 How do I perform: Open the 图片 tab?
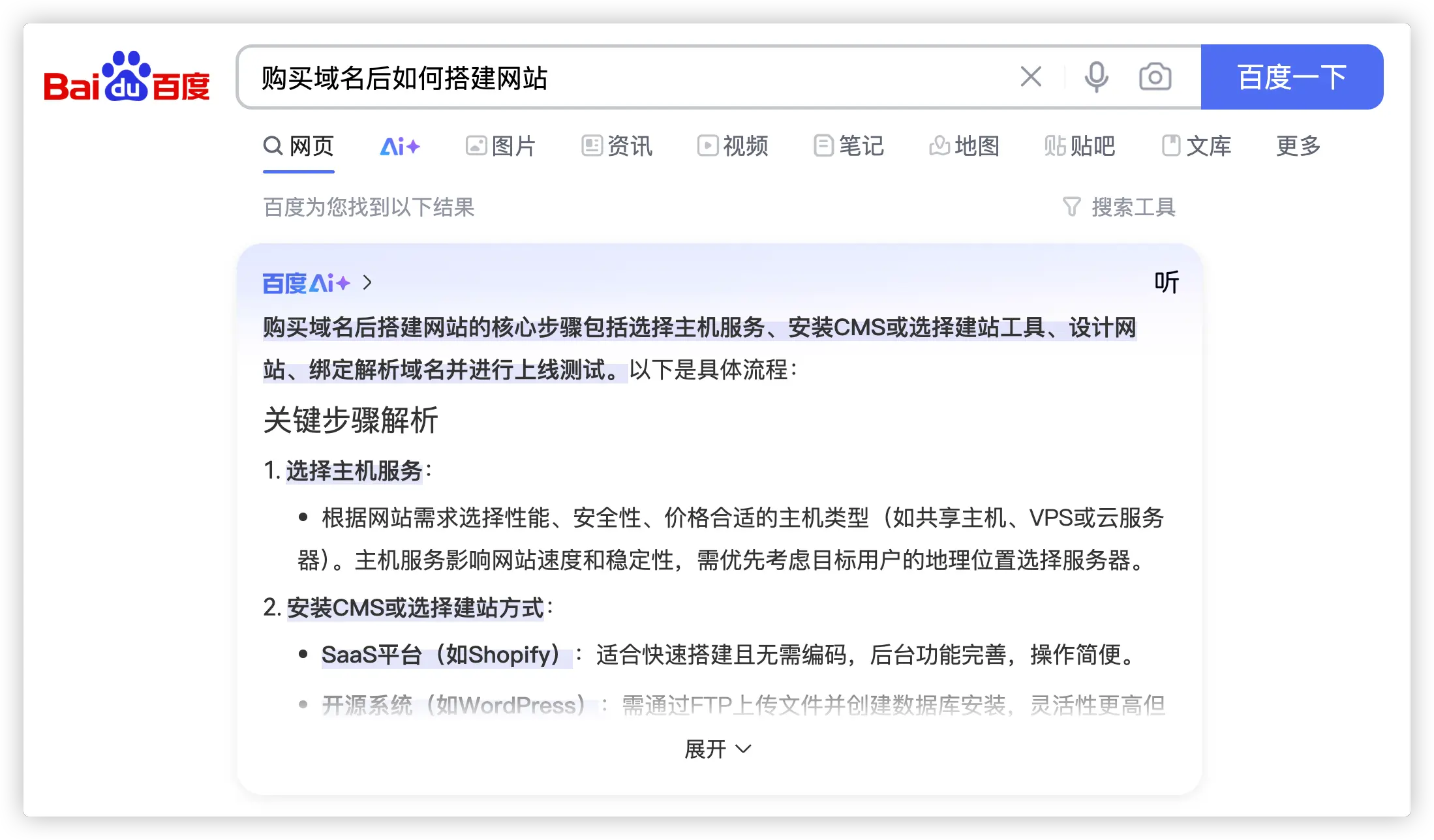tap(500, 146)
